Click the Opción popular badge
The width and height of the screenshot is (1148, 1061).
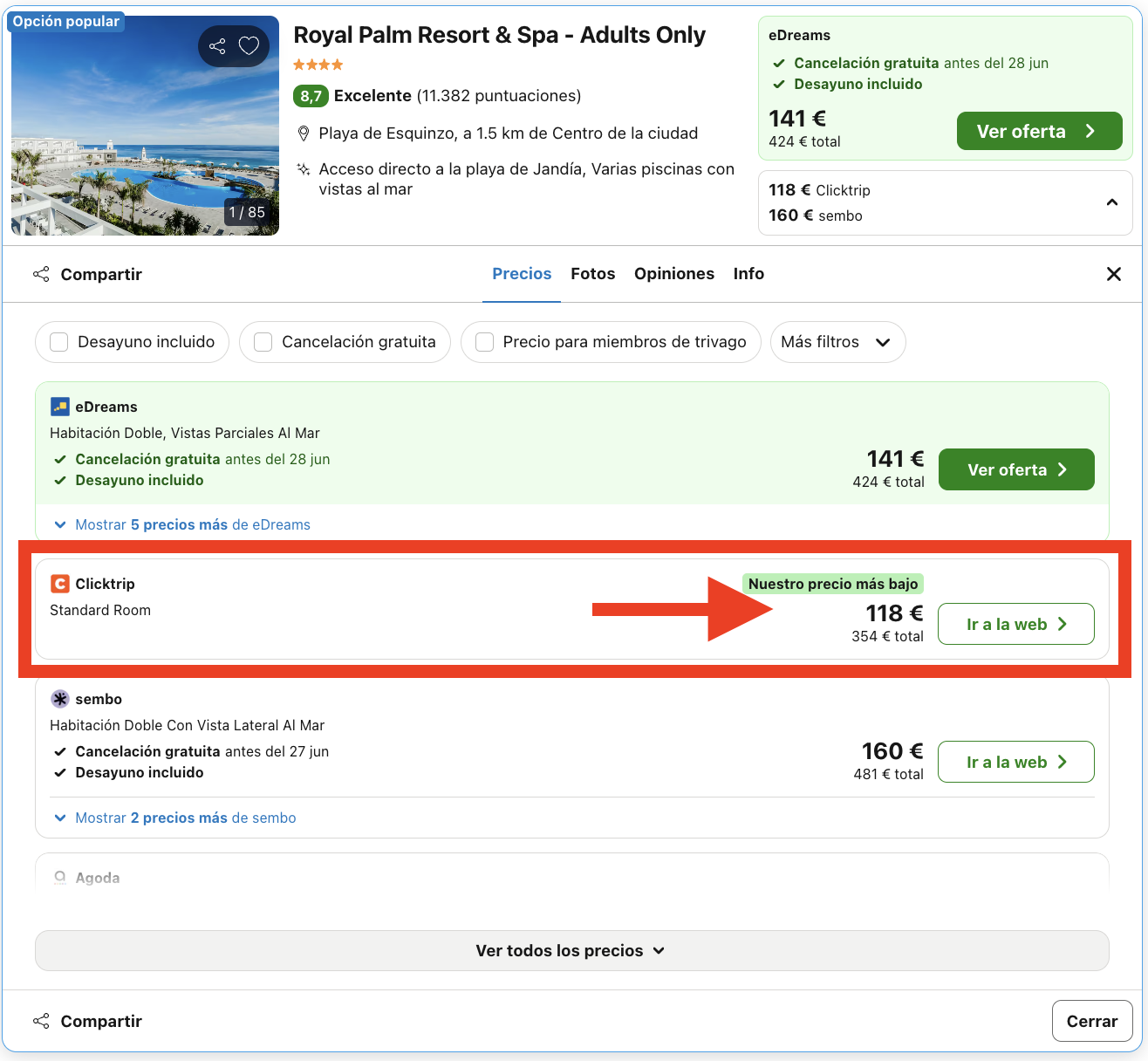coord(66,21)
